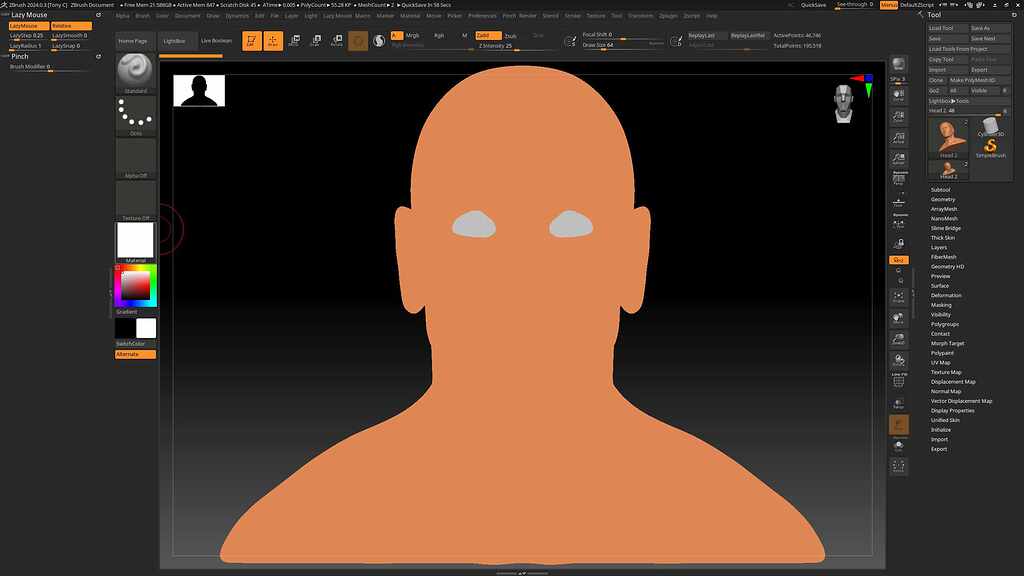Toggle Persp mode on the right shelf

coord(899,181)
